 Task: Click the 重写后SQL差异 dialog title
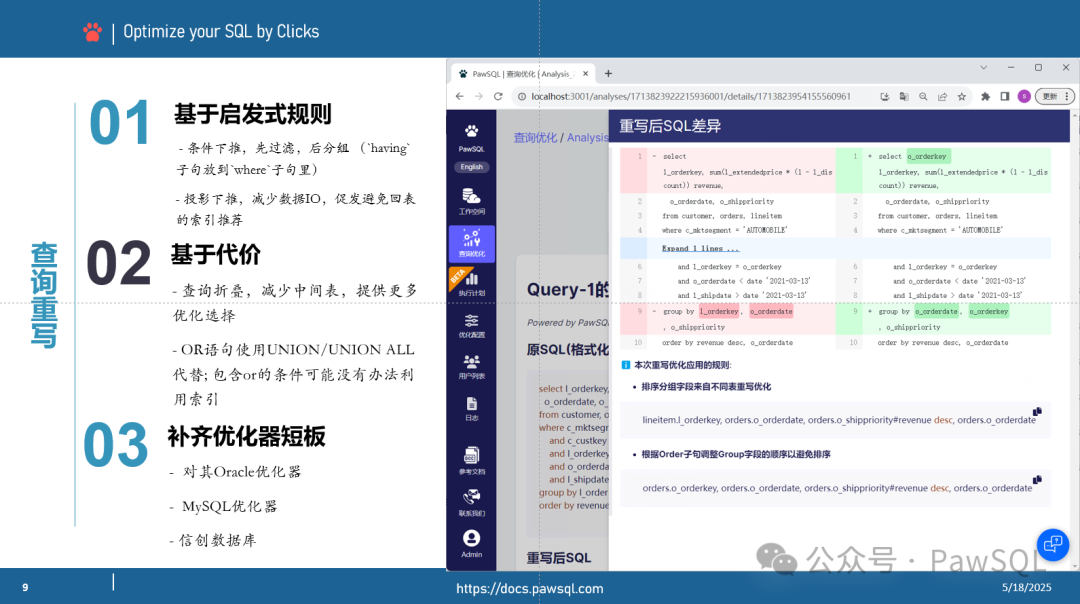tap(669, 126)
